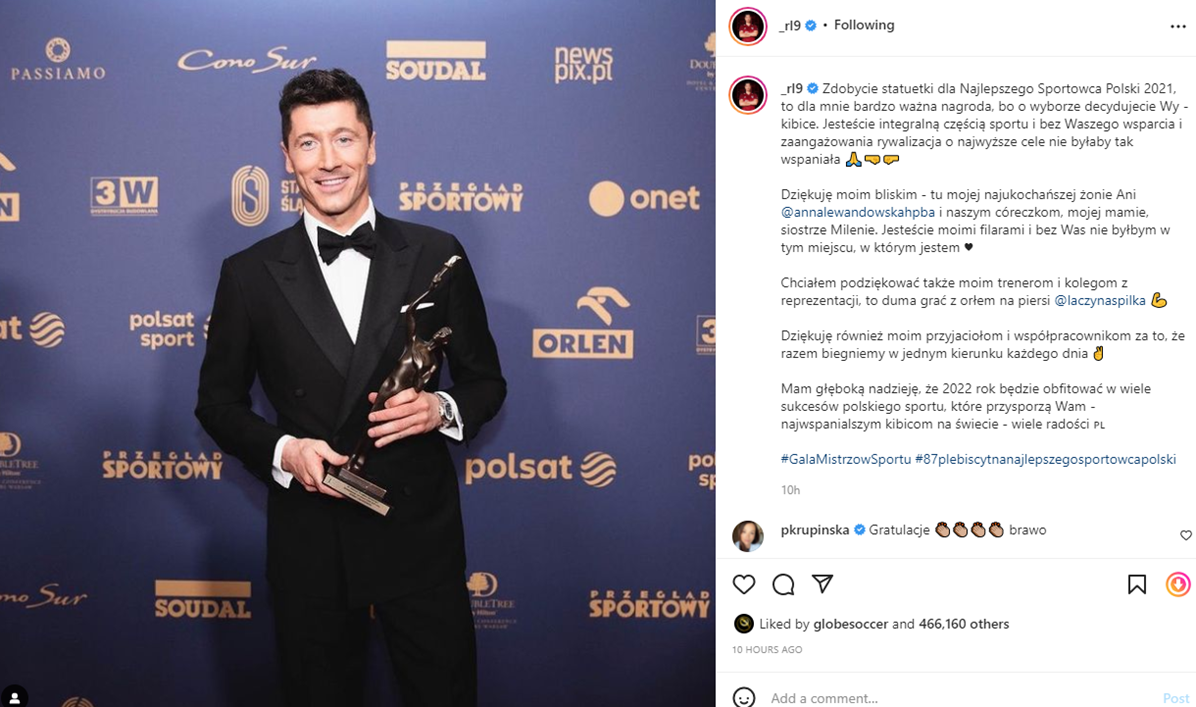
Task: Open emoji picker in comment box
Action: [x=744, y=697]
